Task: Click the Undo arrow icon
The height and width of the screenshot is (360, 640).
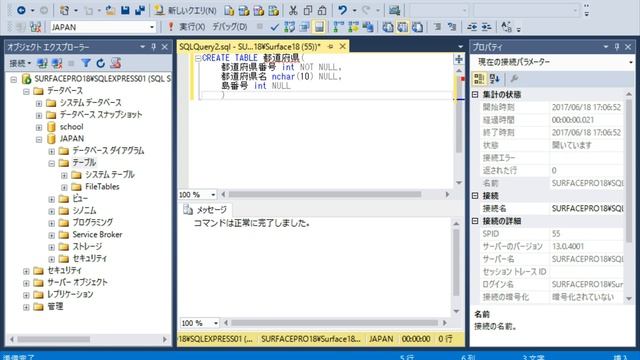Action: pyautogui.click(x=342, y=10)
